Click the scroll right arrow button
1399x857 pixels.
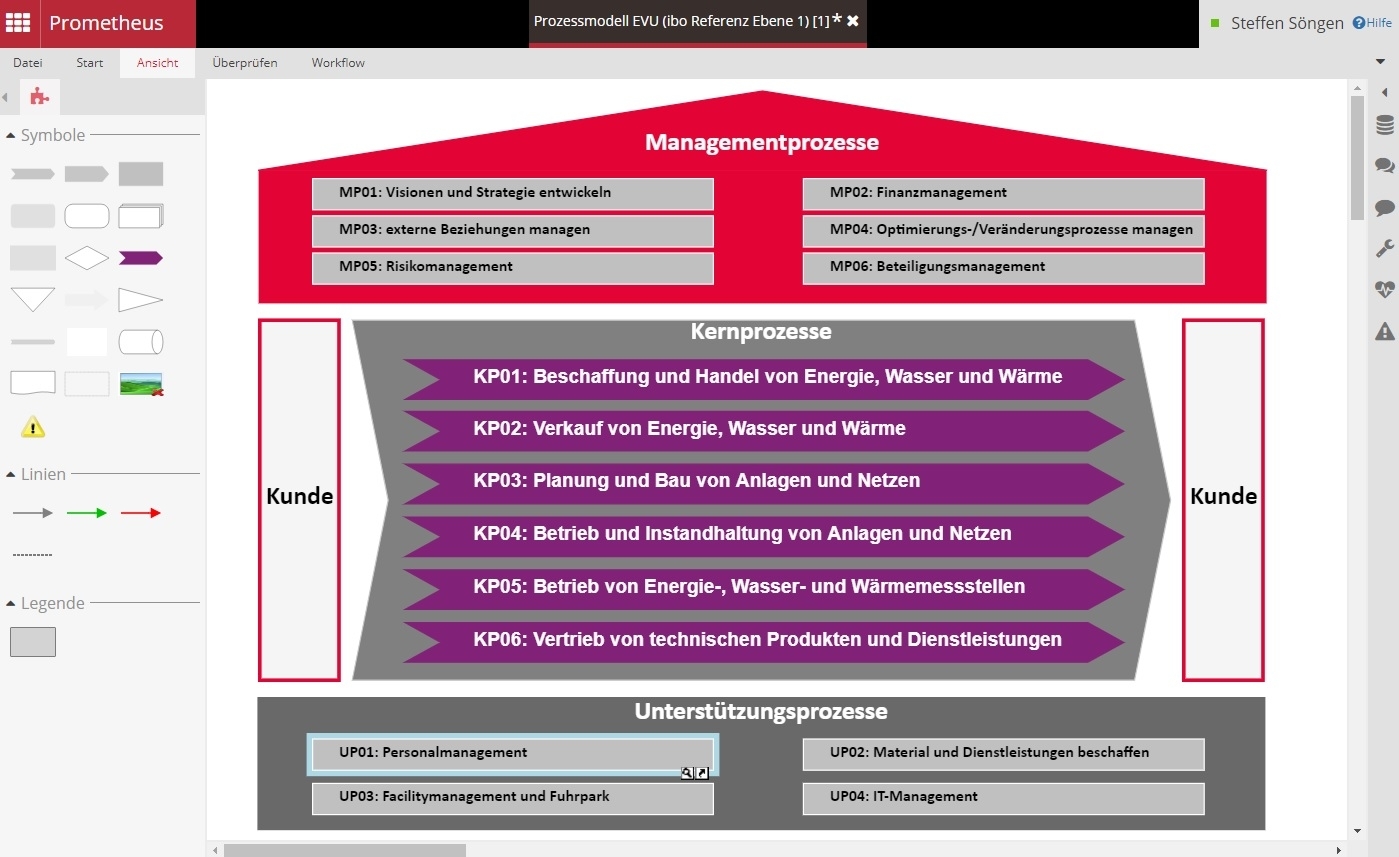point(1340,850)
